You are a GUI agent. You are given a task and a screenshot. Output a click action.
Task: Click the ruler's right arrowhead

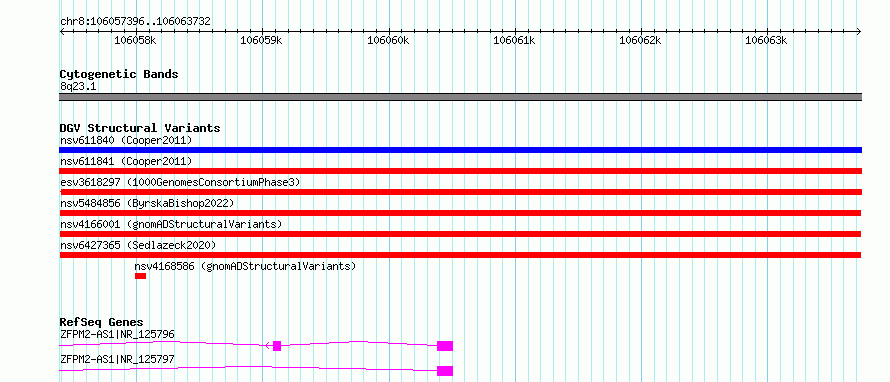[859, 31]
